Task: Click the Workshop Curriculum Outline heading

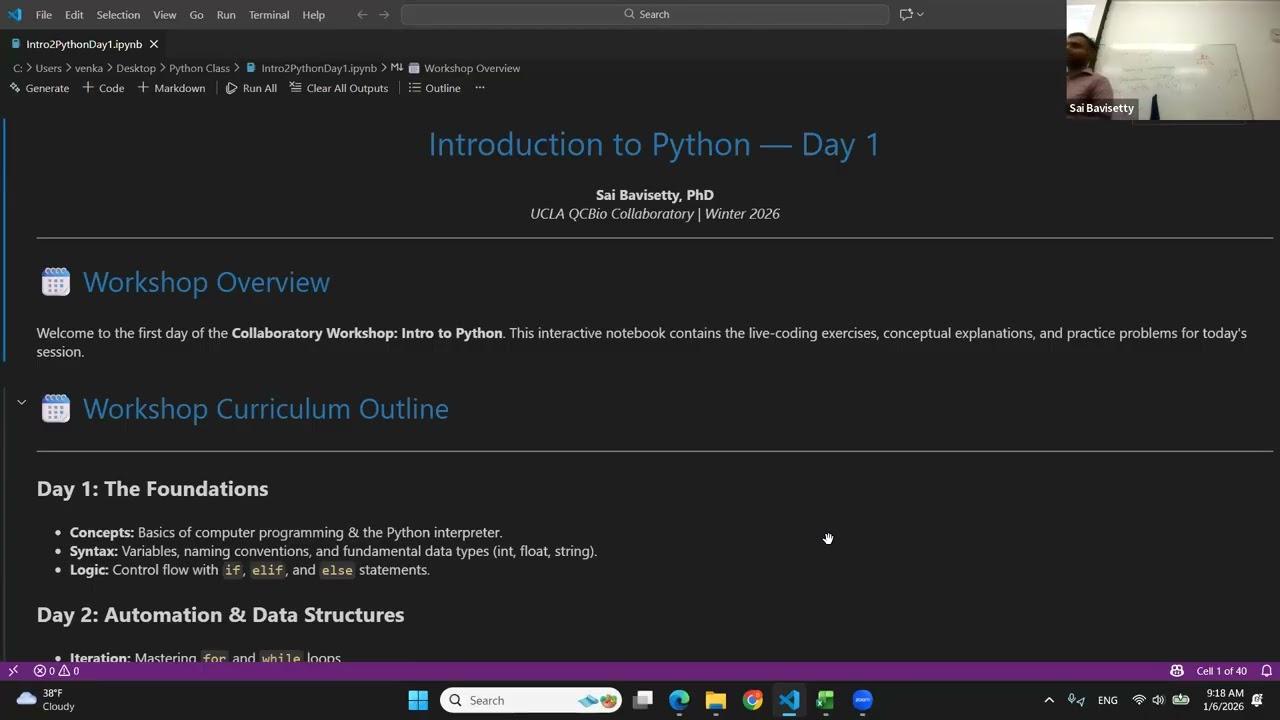Action: [x=265, y=408]
